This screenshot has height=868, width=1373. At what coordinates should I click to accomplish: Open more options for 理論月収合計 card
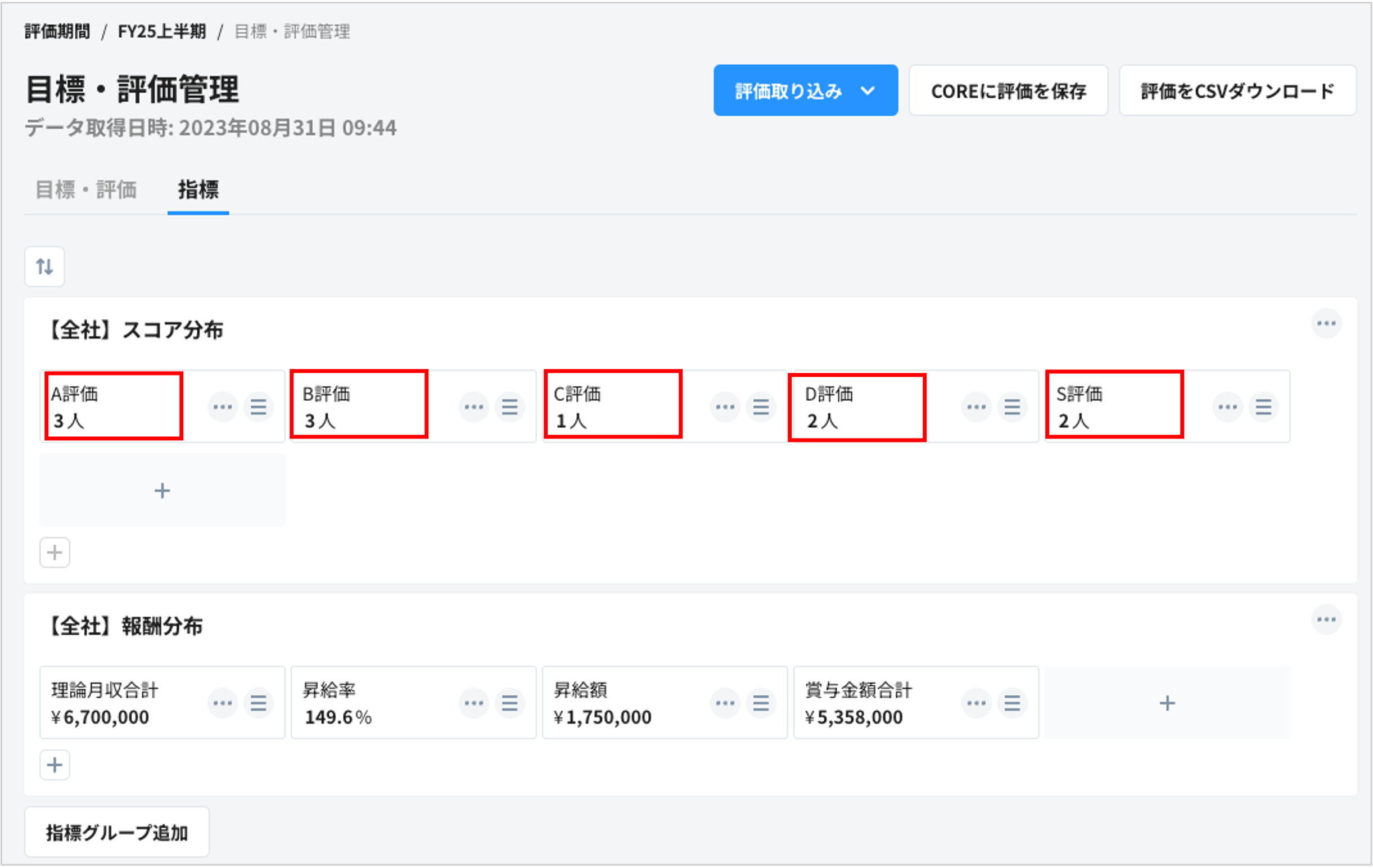point(223,703)
